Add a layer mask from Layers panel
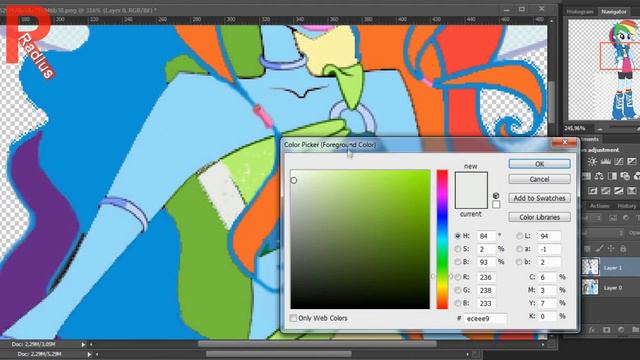Image resolution: width=640 pixels, height=360 pixels. click(607, 329)
